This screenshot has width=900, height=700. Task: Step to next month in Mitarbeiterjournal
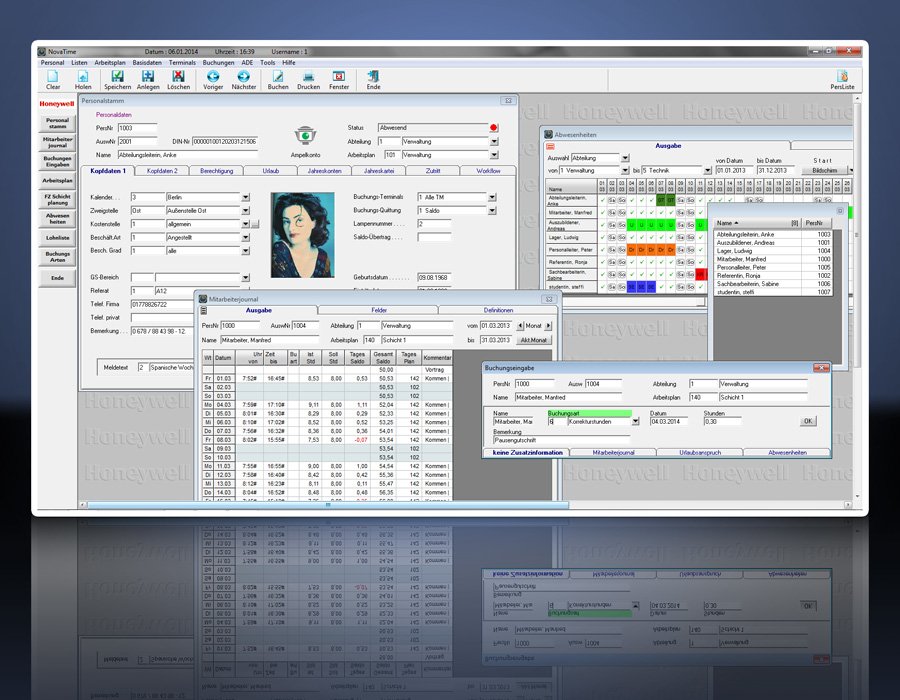click(548, 325)
